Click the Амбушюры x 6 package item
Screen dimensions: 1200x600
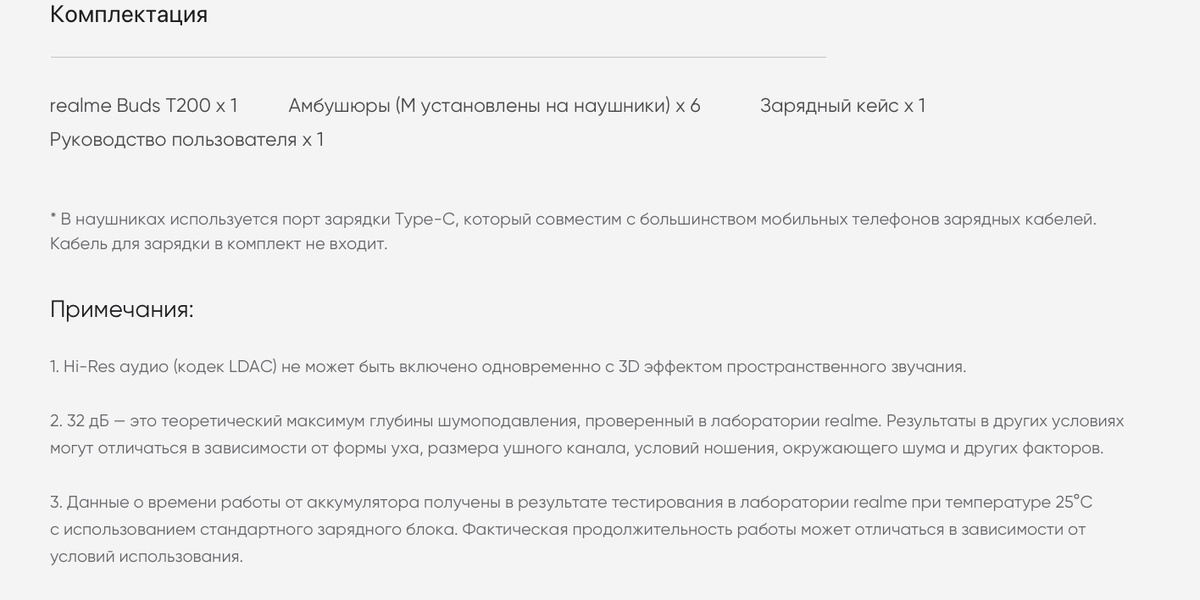[494, 105]
